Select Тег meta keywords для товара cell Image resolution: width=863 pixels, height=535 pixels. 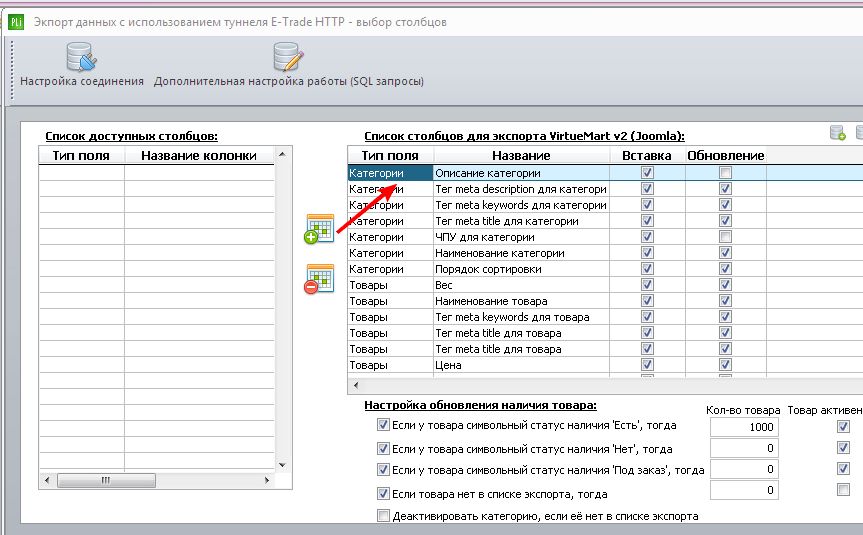[521, 316]
